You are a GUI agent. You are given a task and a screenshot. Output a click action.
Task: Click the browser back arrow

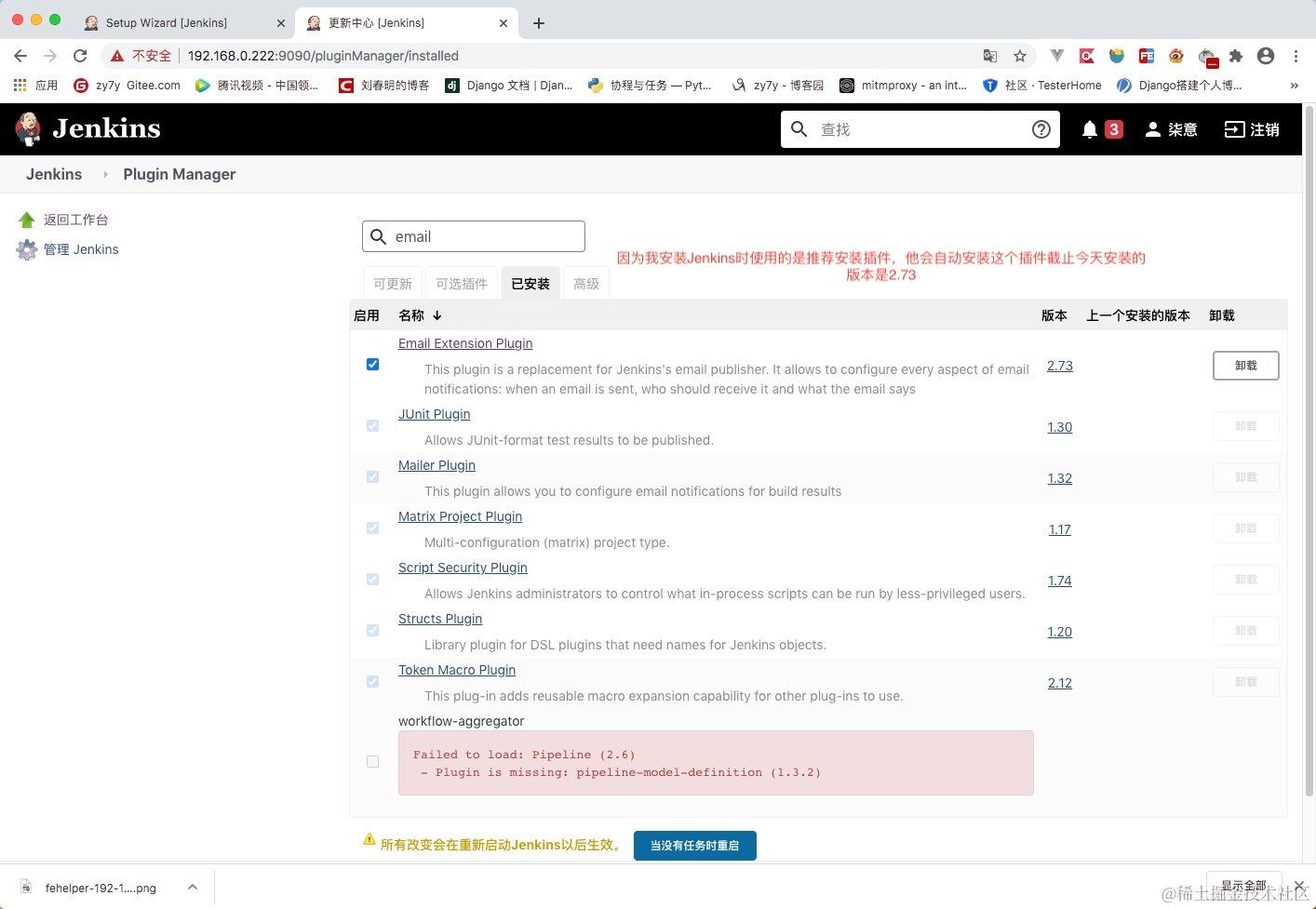[20, 56]
